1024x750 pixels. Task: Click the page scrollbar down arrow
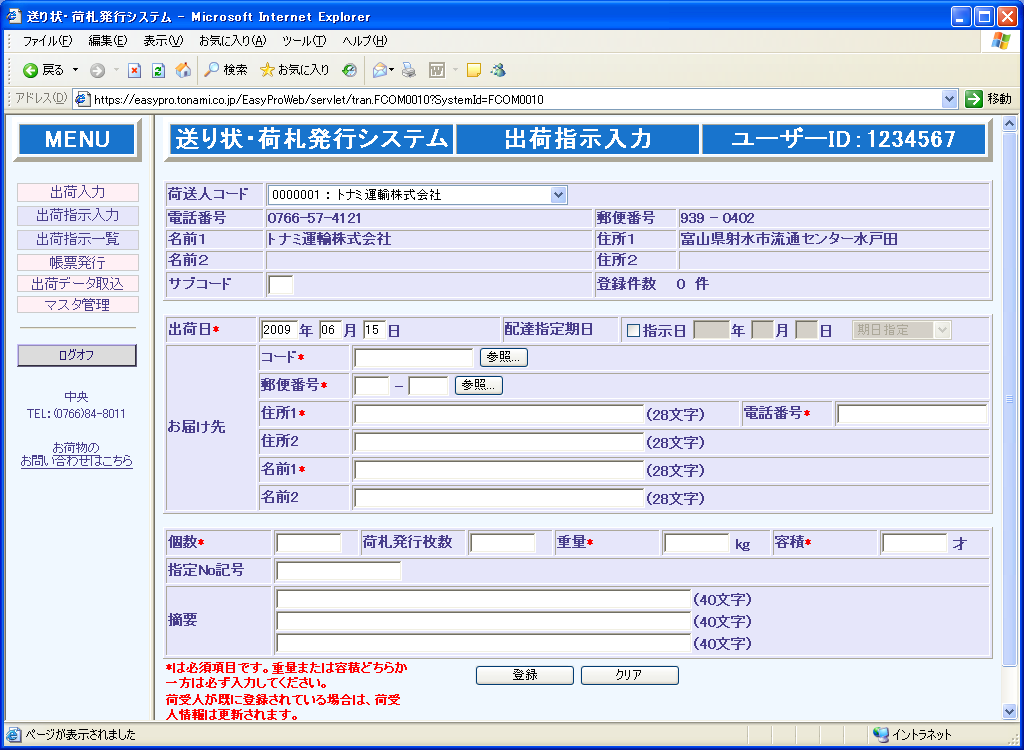point(1010,711)
